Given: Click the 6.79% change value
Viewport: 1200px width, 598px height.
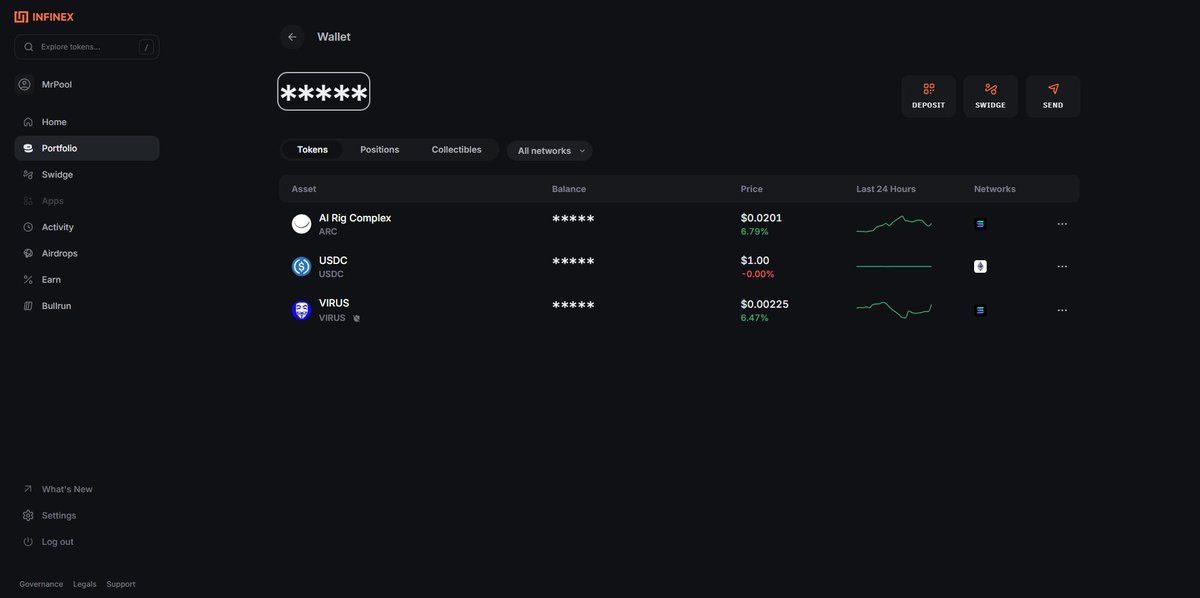Looking at the screenshot, I should tap(755, 232).
